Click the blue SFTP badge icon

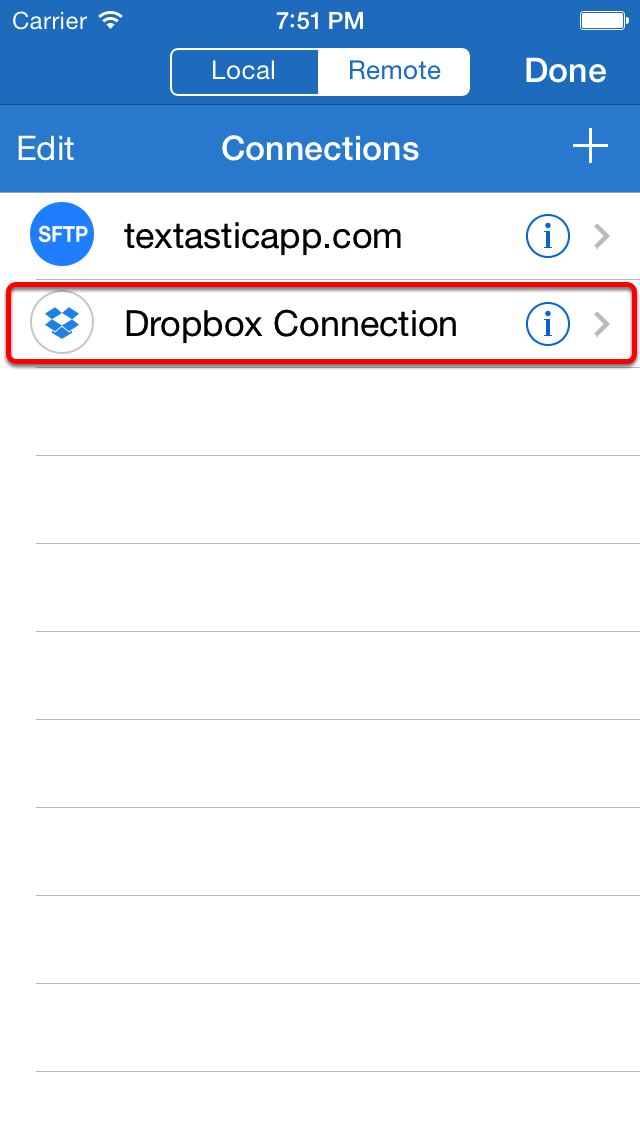pos(62,234)
